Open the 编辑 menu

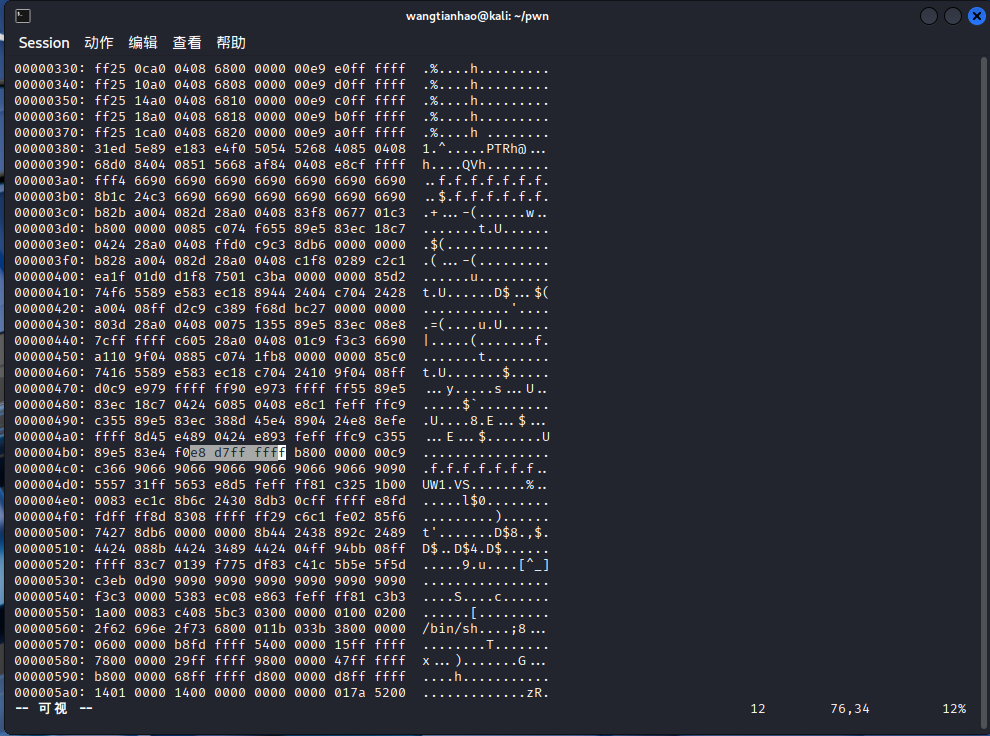tap(143, 43)
